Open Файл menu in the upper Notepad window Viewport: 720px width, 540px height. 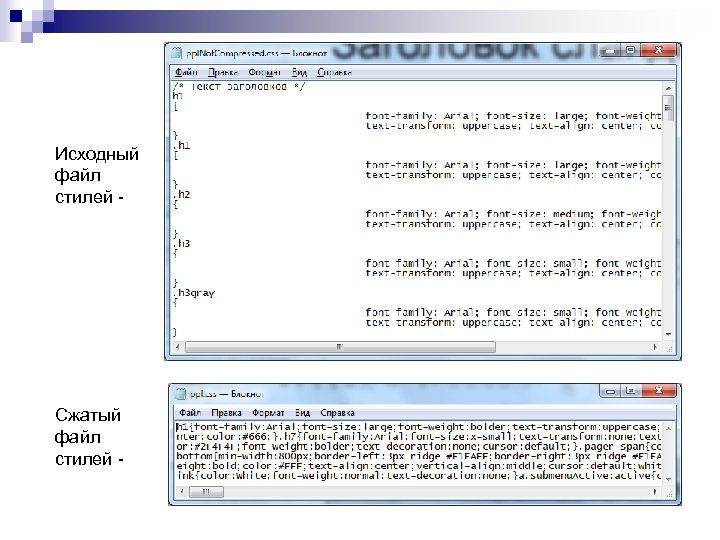click(186, 72)
